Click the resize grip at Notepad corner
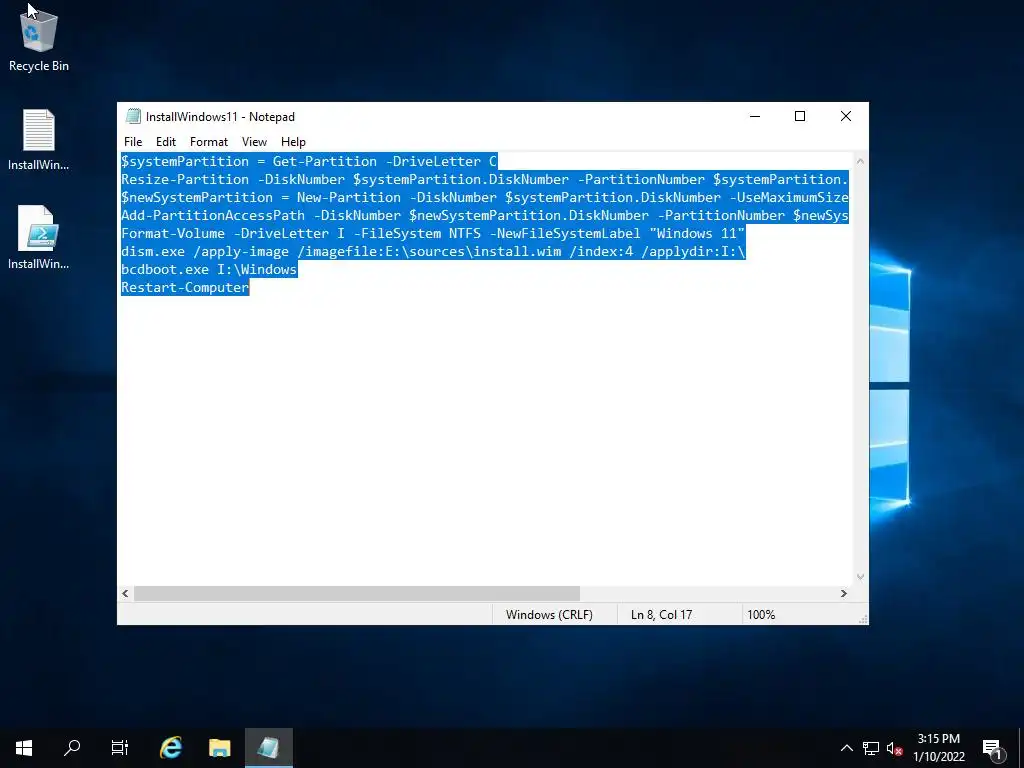The height and width of the screenshot is (768, 1024). coord(863,618)
